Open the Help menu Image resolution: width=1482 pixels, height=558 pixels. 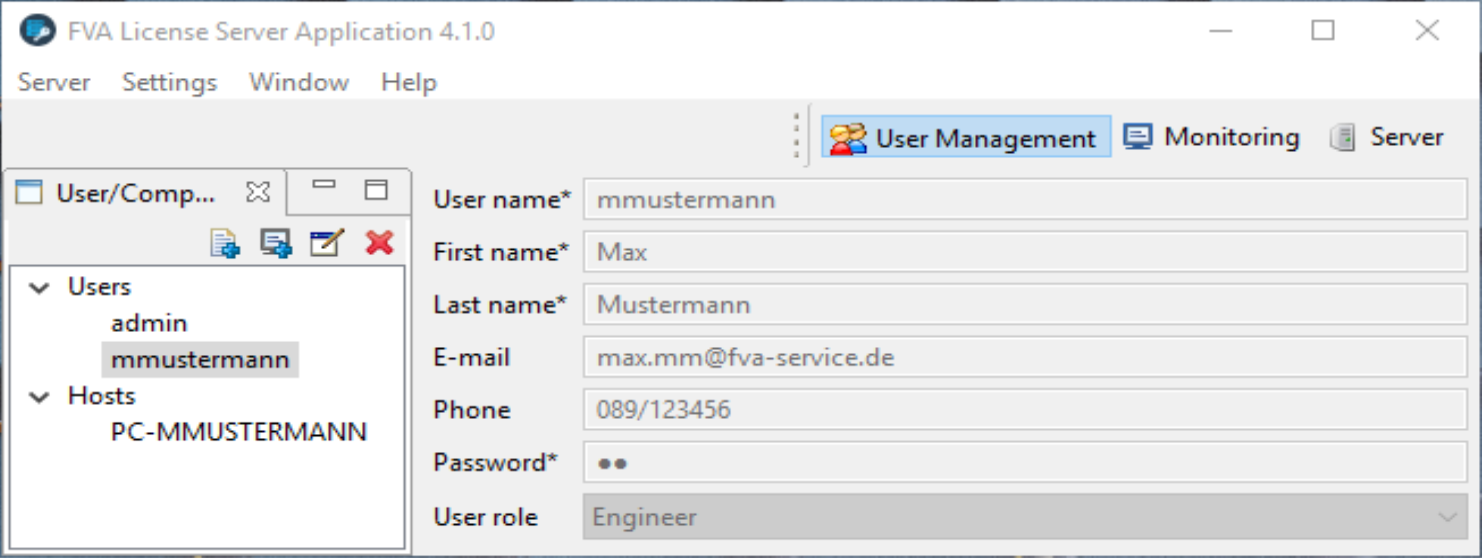click(408, 82)
